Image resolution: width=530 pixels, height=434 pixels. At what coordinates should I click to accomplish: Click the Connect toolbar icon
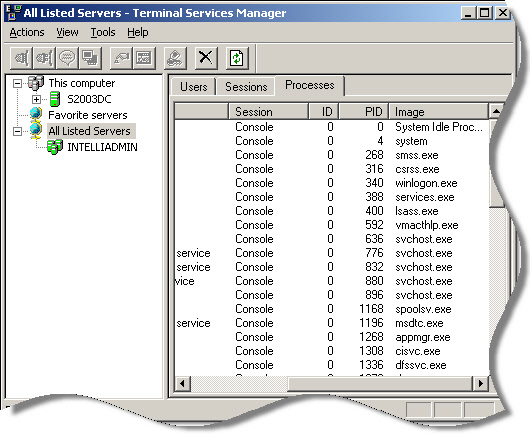click(22, 58)
